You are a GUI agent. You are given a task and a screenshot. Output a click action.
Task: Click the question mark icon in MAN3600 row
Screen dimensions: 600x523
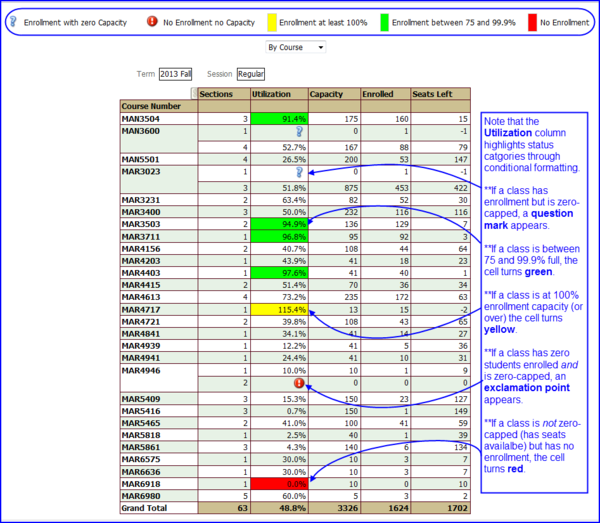tap(299, 132)
